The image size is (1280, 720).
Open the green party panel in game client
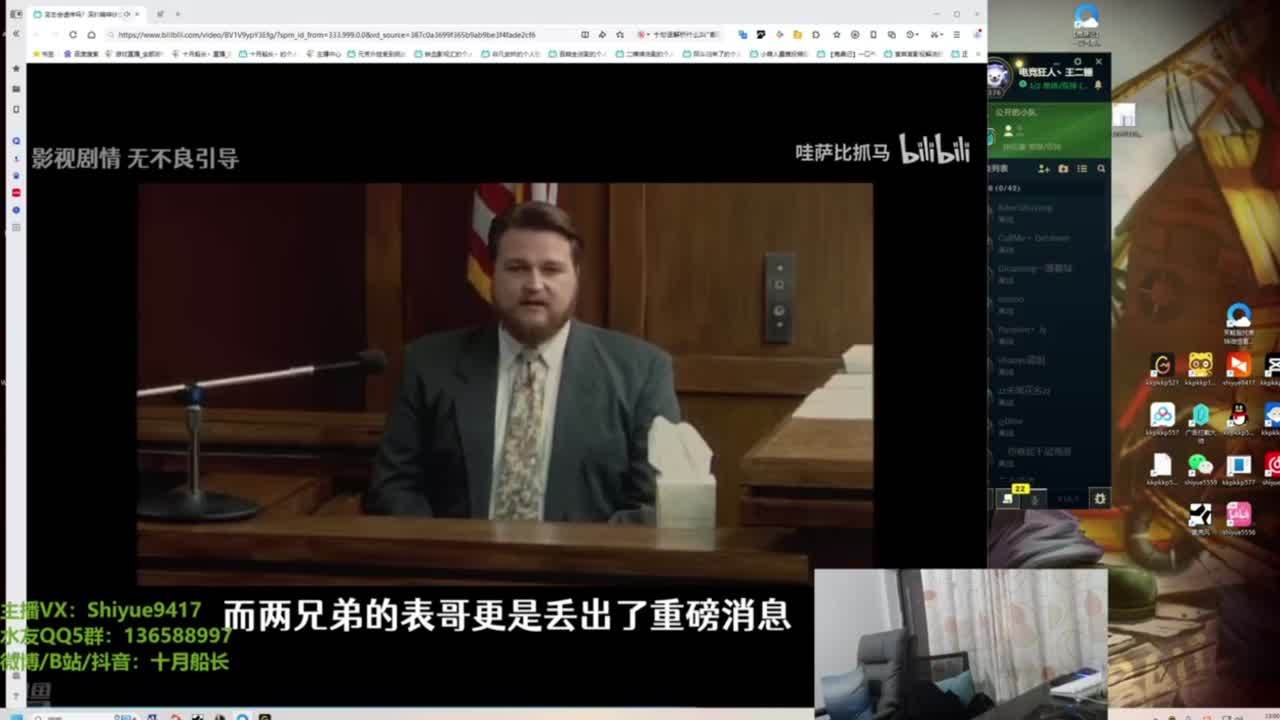(x=1049, y=129)
